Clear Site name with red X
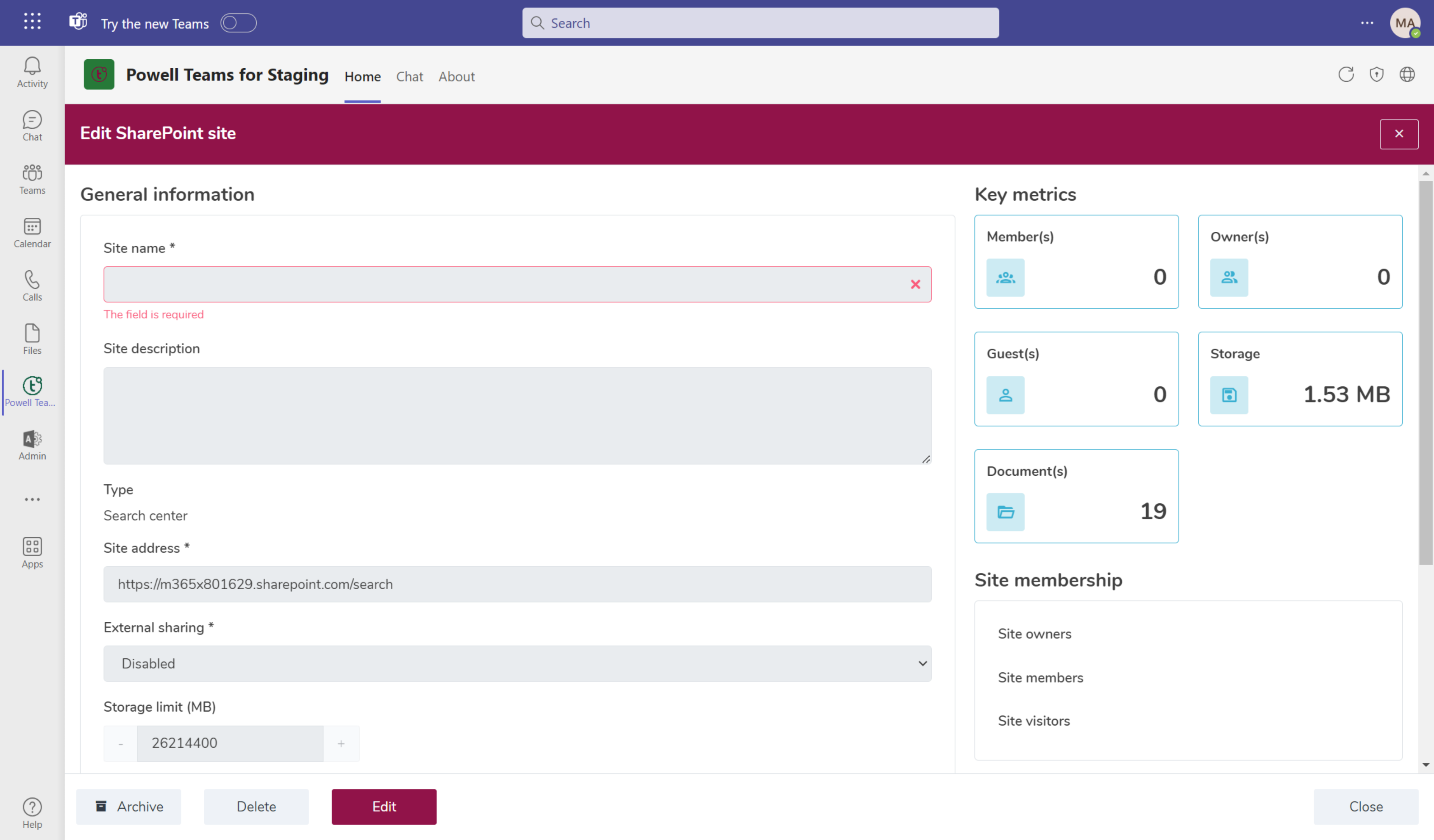 (x=915, y=284)
